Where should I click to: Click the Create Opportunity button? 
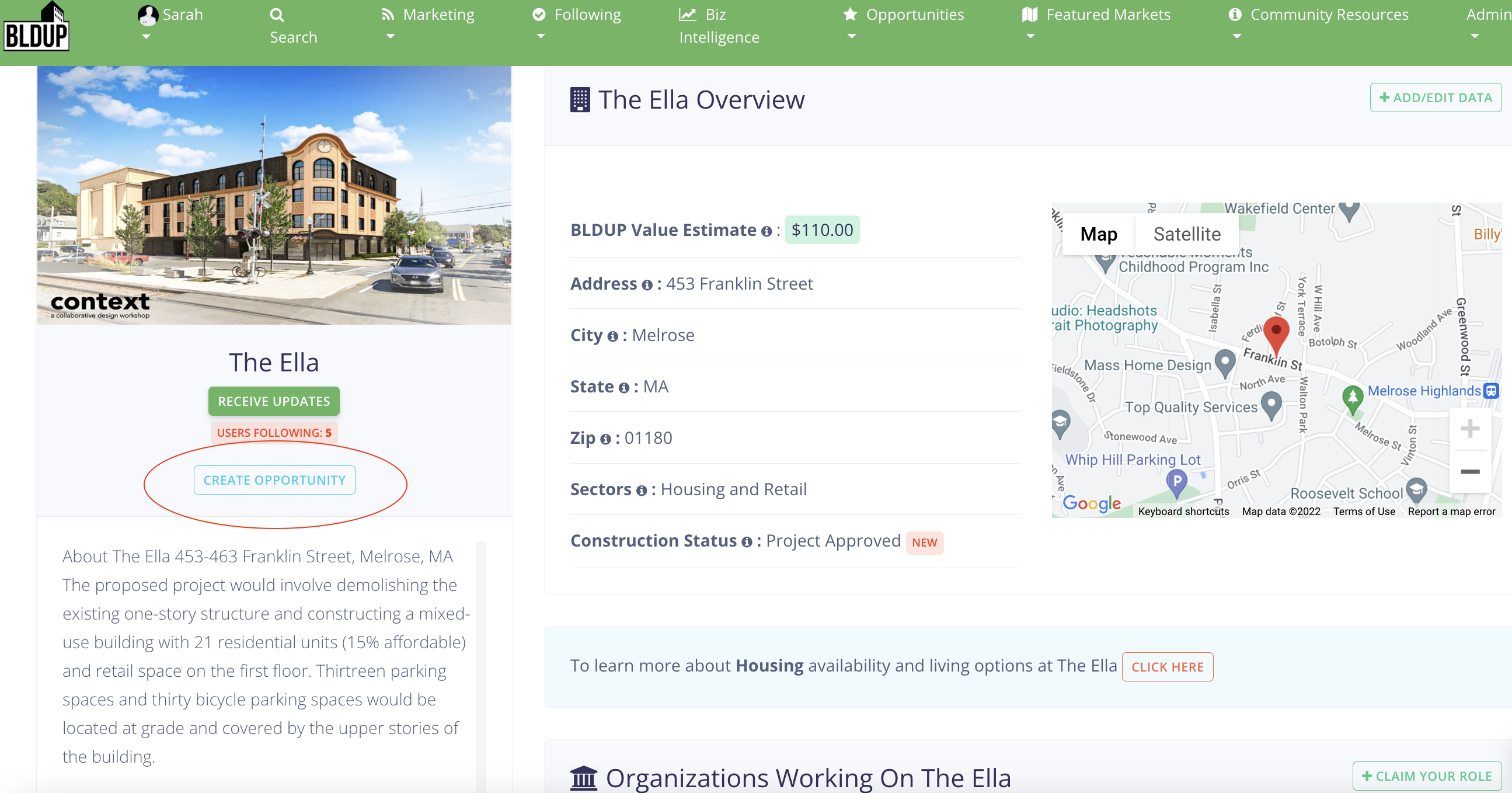coord(274,480)
